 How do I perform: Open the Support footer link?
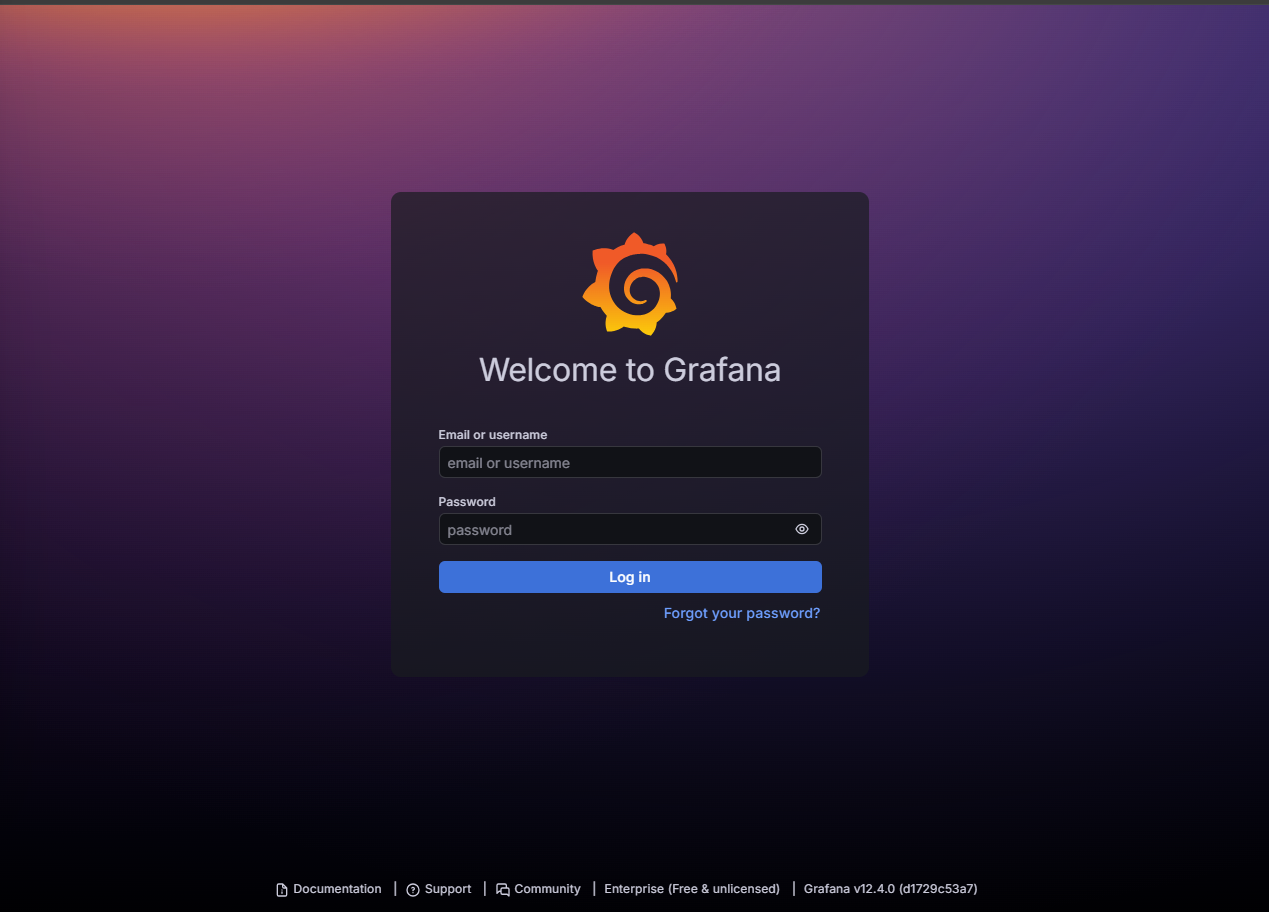(x=439, y=889)
